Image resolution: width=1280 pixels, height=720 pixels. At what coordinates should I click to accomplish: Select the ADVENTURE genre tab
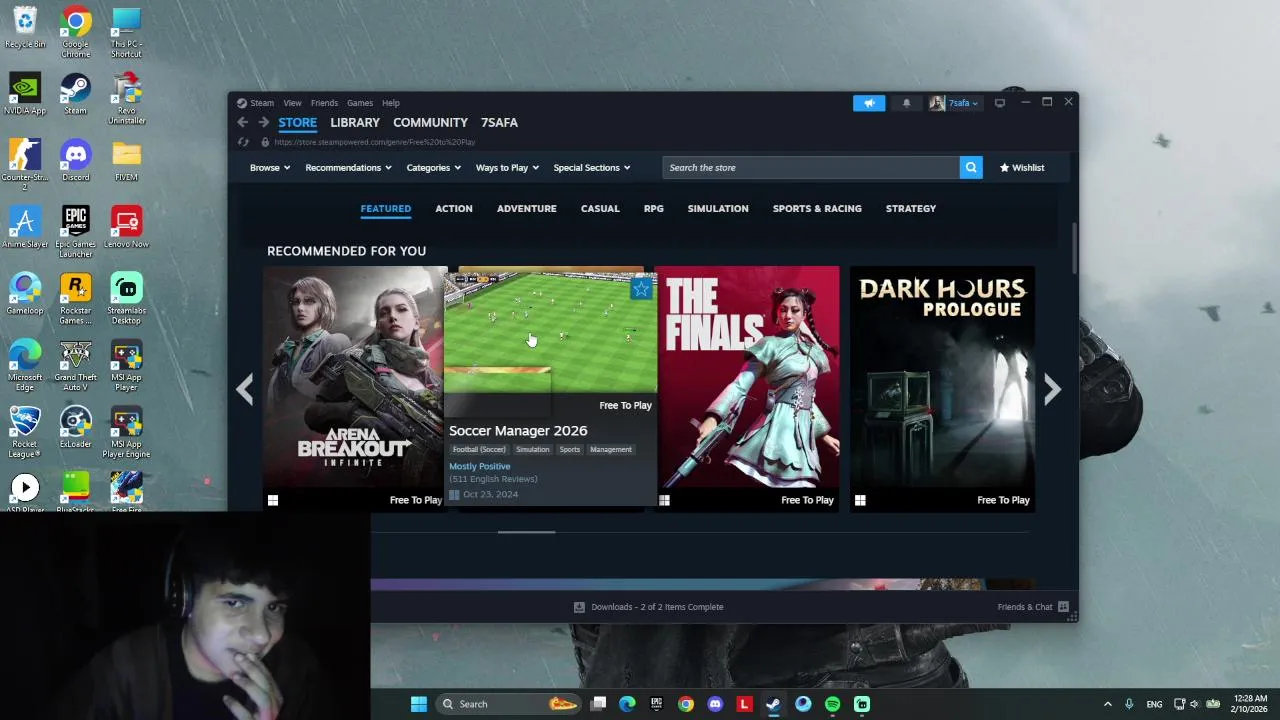pyautogui.click(x=527, y=209)
